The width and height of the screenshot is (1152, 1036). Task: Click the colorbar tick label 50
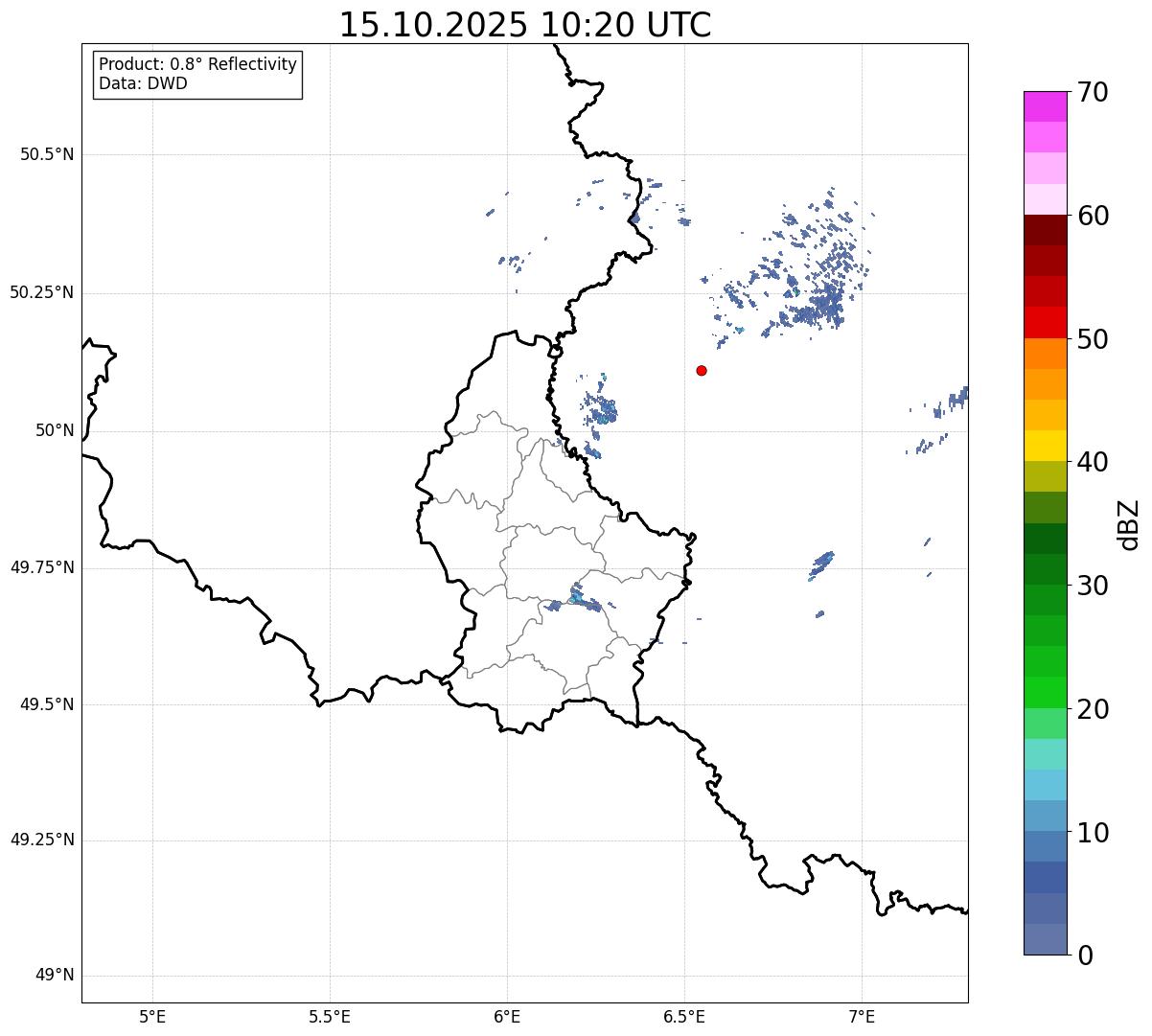pos(1093,339)
